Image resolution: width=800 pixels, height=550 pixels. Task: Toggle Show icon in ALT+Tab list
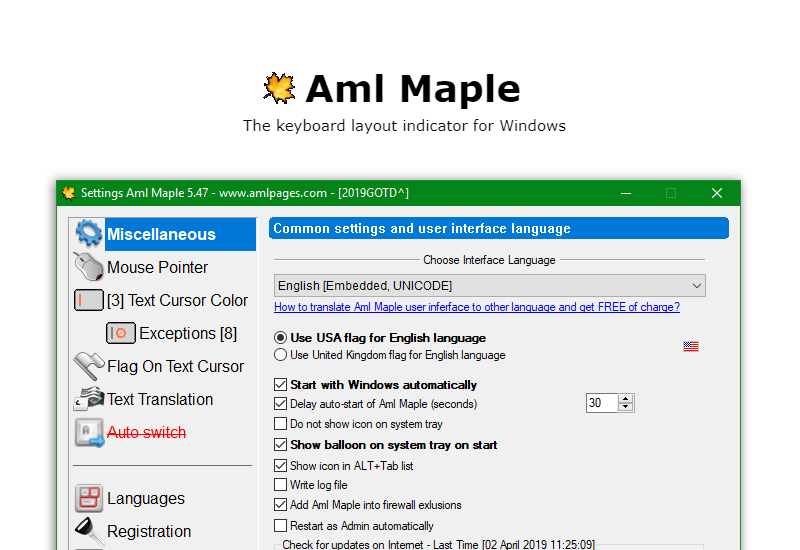click(280, 465)
